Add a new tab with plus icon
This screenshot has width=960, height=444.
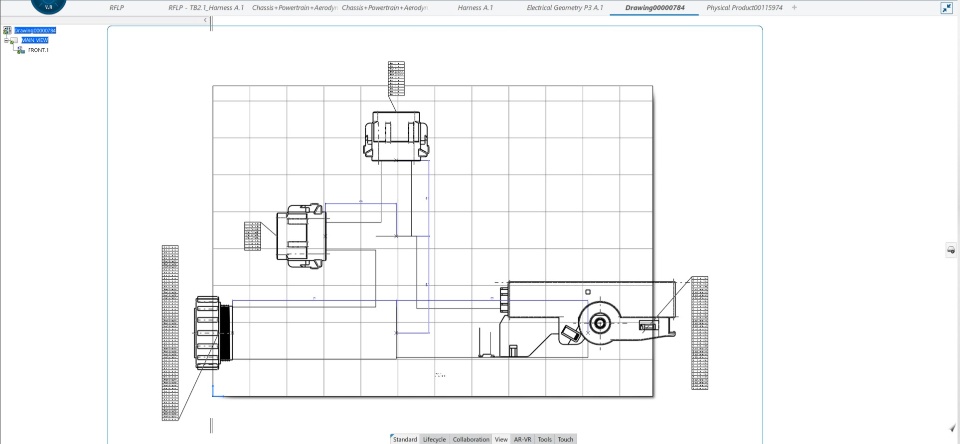(795, 8)
